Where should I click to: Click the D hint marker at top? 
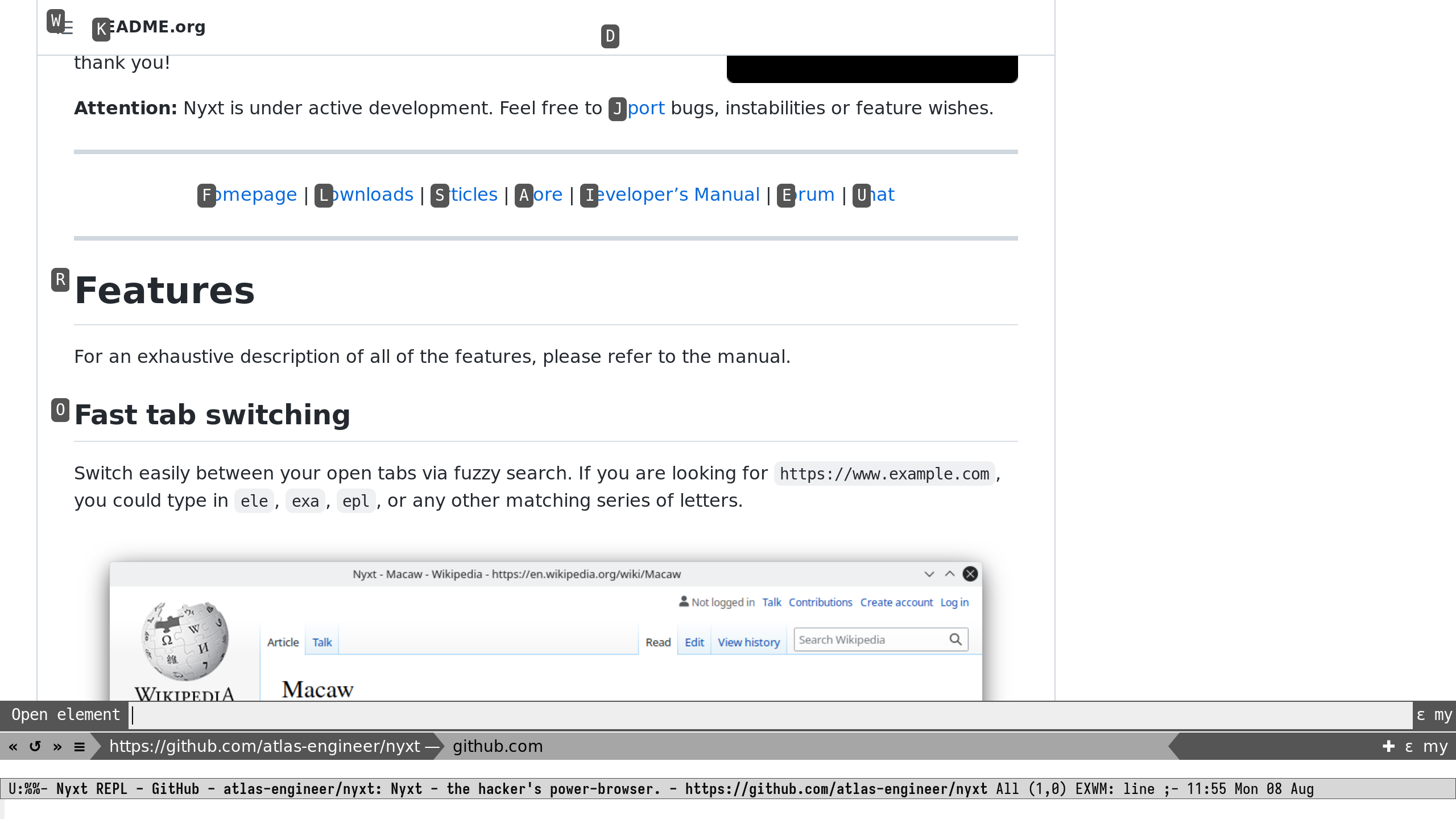point(610,36)
